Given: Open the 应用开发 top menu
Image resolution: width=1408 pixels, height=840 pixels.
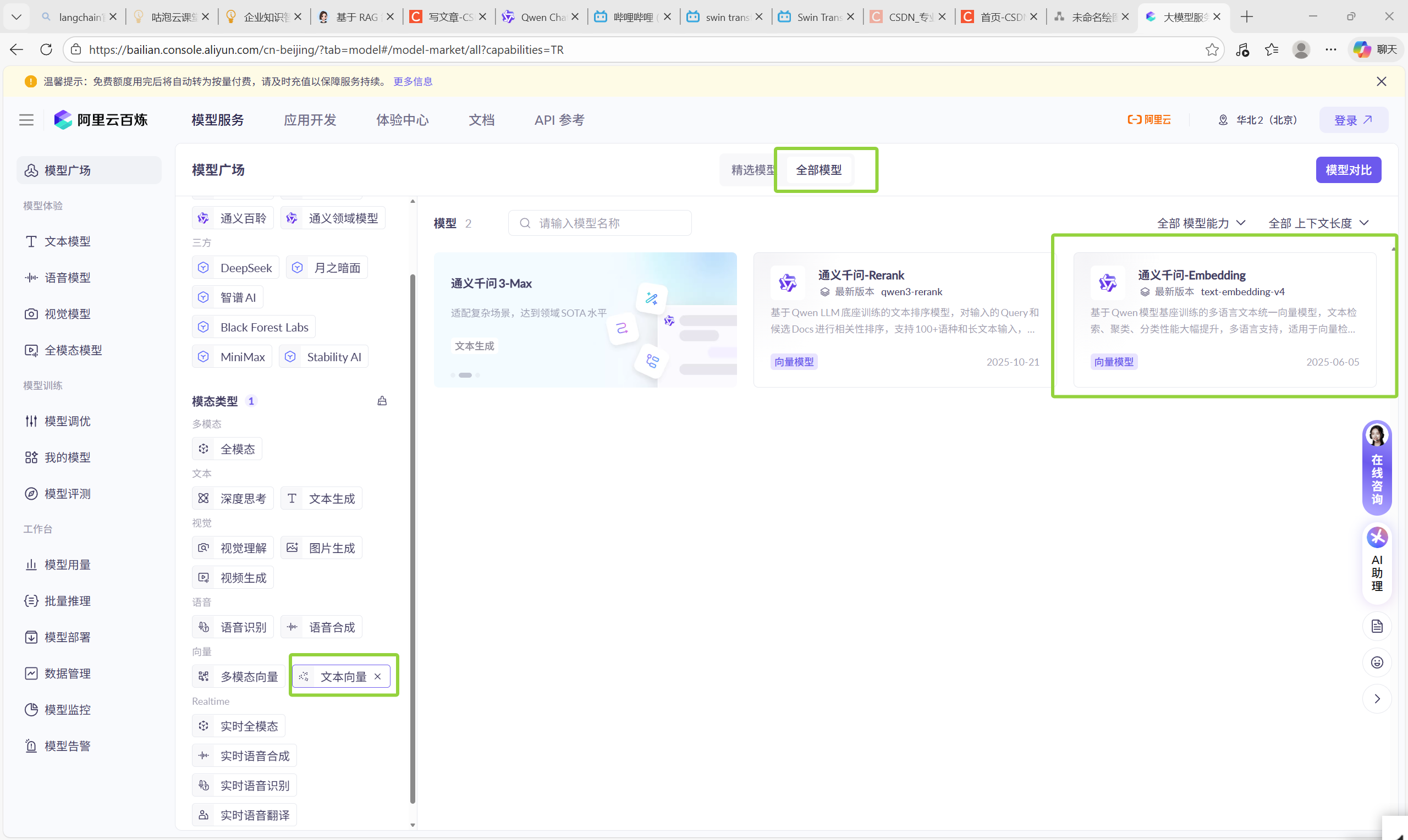Looking at the screenshot, I should coord(310,120).
